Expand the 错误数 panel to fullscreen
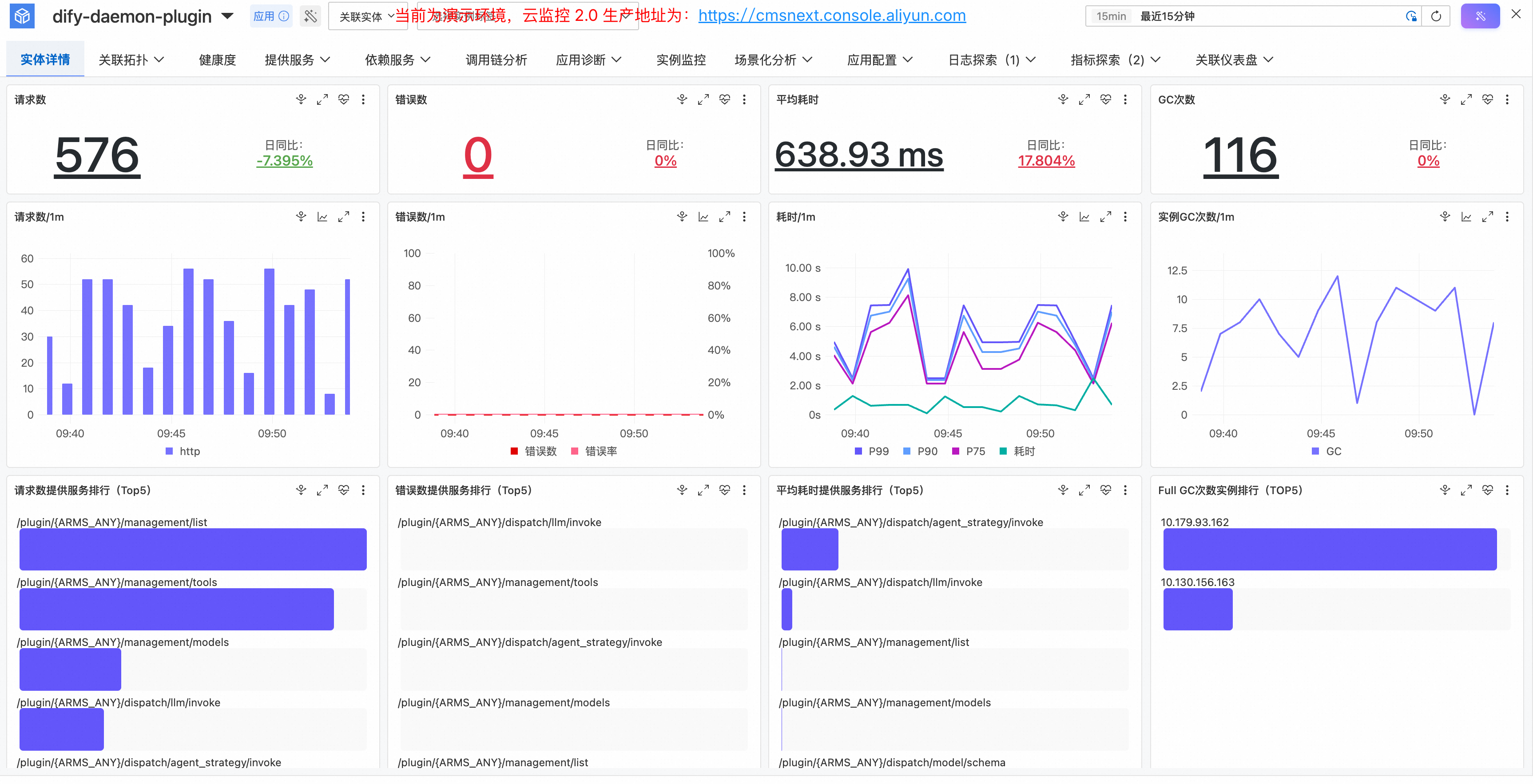1533x784 pixels. tap(703, 99)
